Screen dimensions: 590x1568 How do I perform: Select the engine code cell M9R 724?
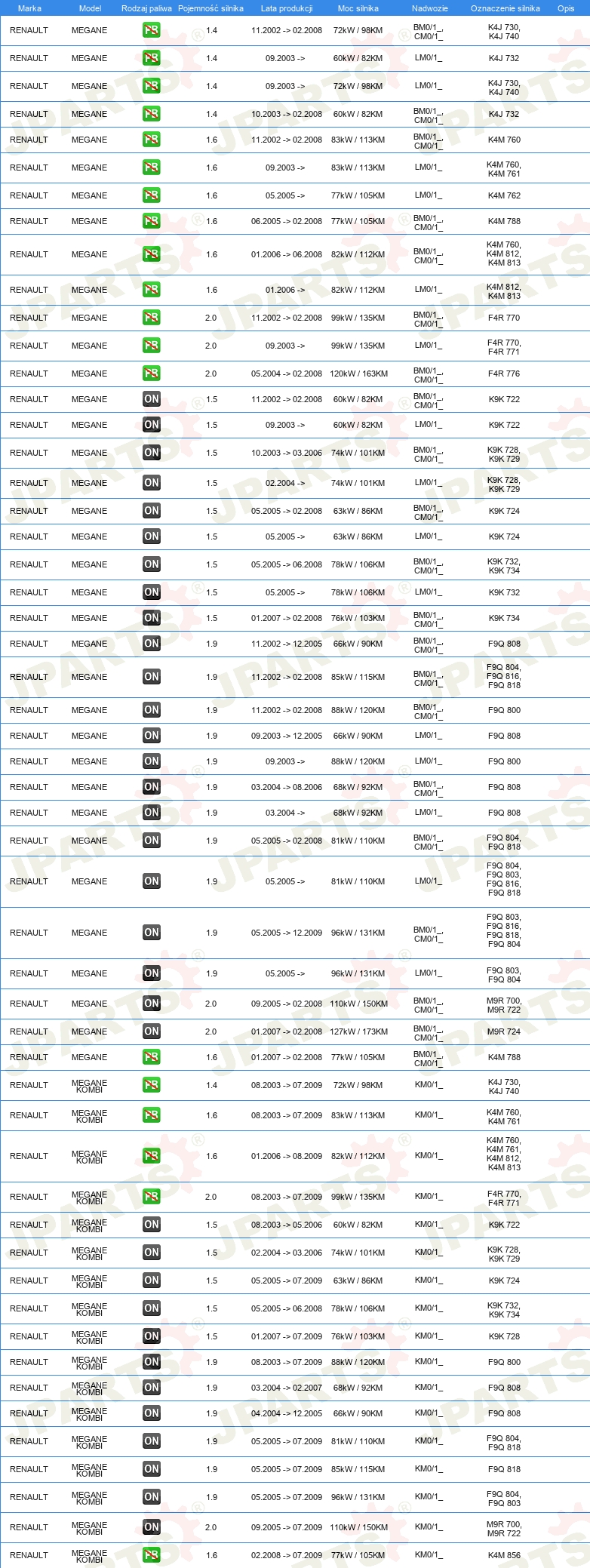click(504, 1031)
